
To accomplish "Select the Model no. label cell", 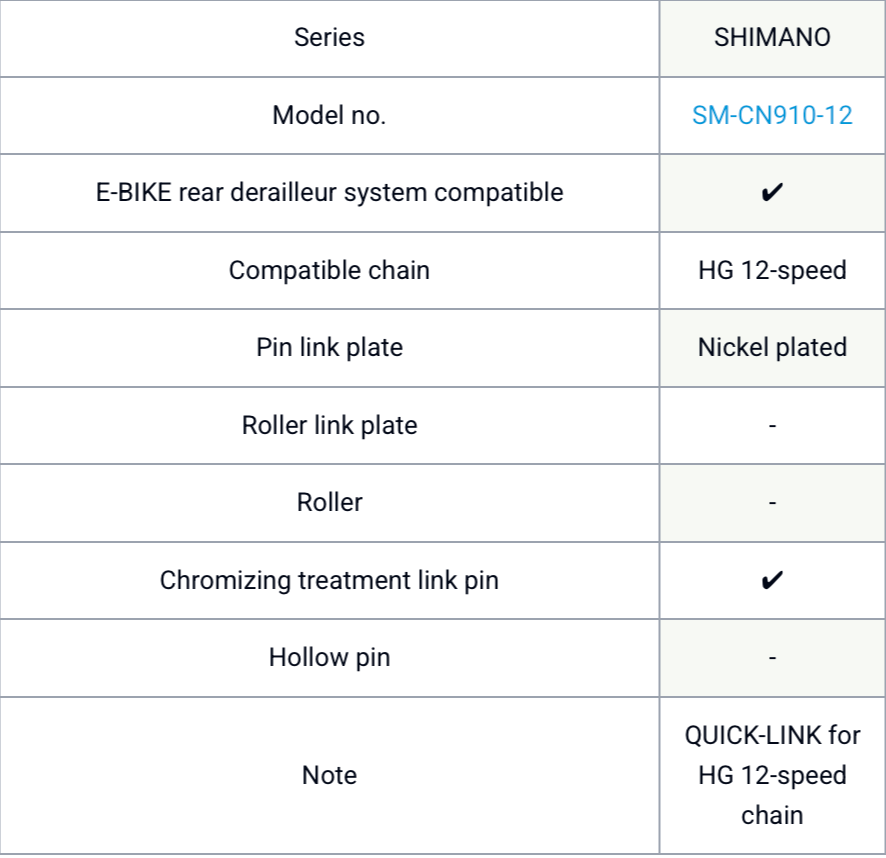I will pyautogui.click(x=329, y=115).
